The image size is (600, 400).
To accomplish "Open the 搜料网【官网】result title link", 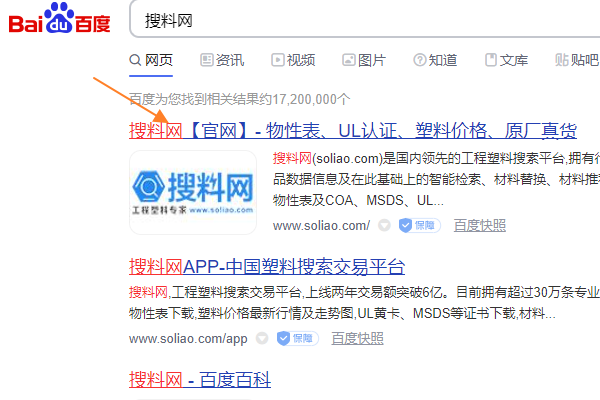I will pos(353,131).
